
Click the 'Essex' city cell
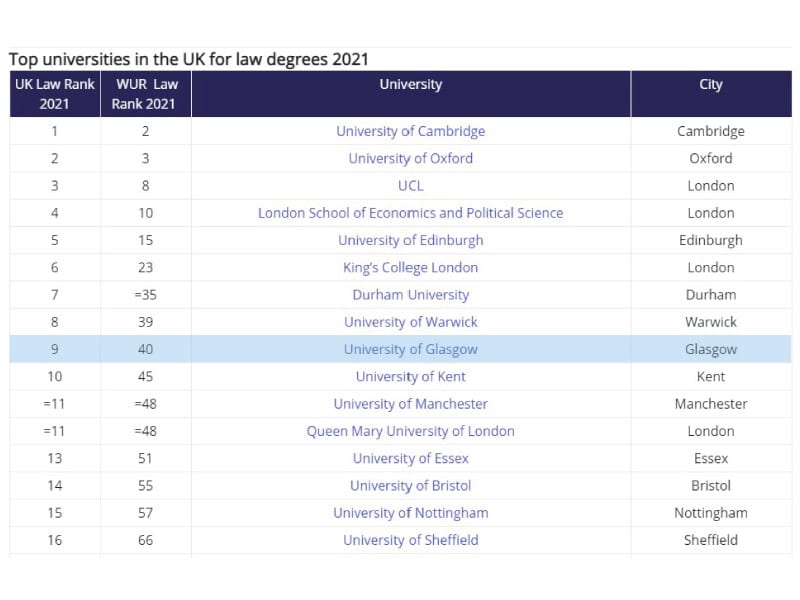click(711, 458)
